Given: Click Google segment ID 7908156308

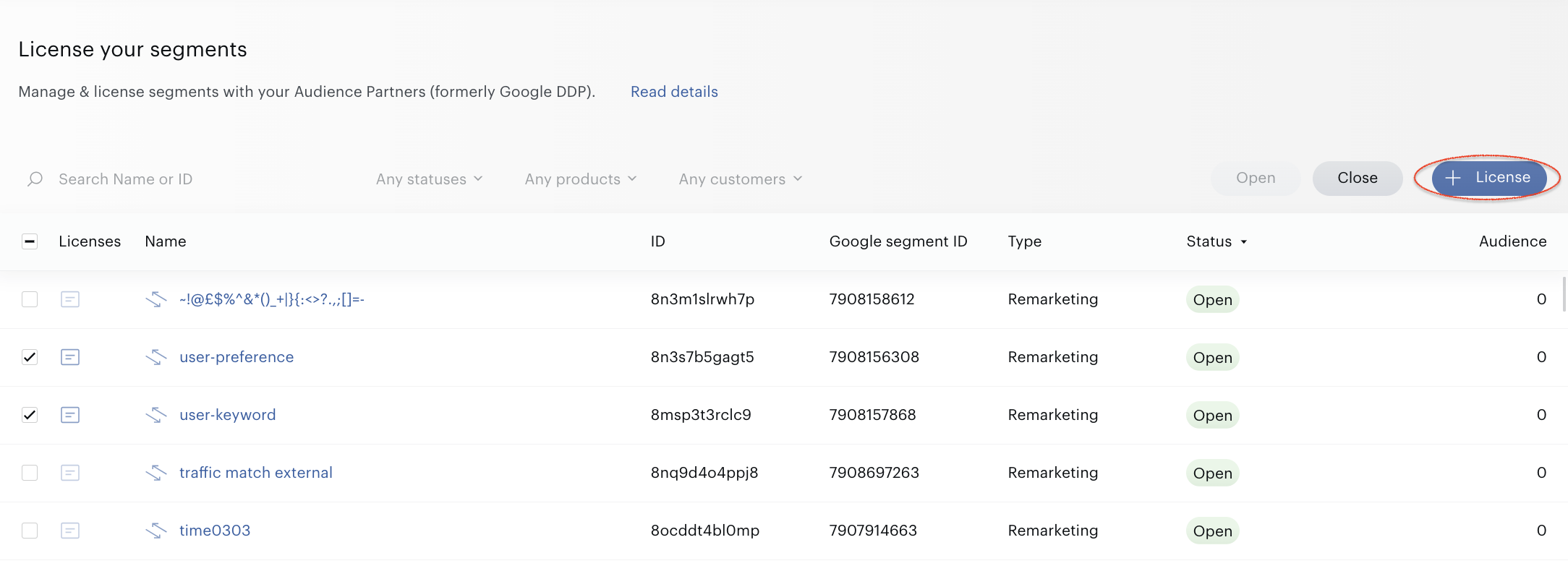Looking at the screenshot, I should (874, 357).
